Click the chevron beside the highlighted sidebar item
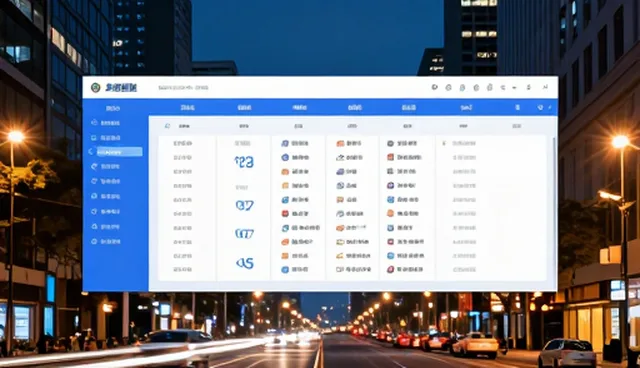The image size is (640, 368). (x=91, y=152)
